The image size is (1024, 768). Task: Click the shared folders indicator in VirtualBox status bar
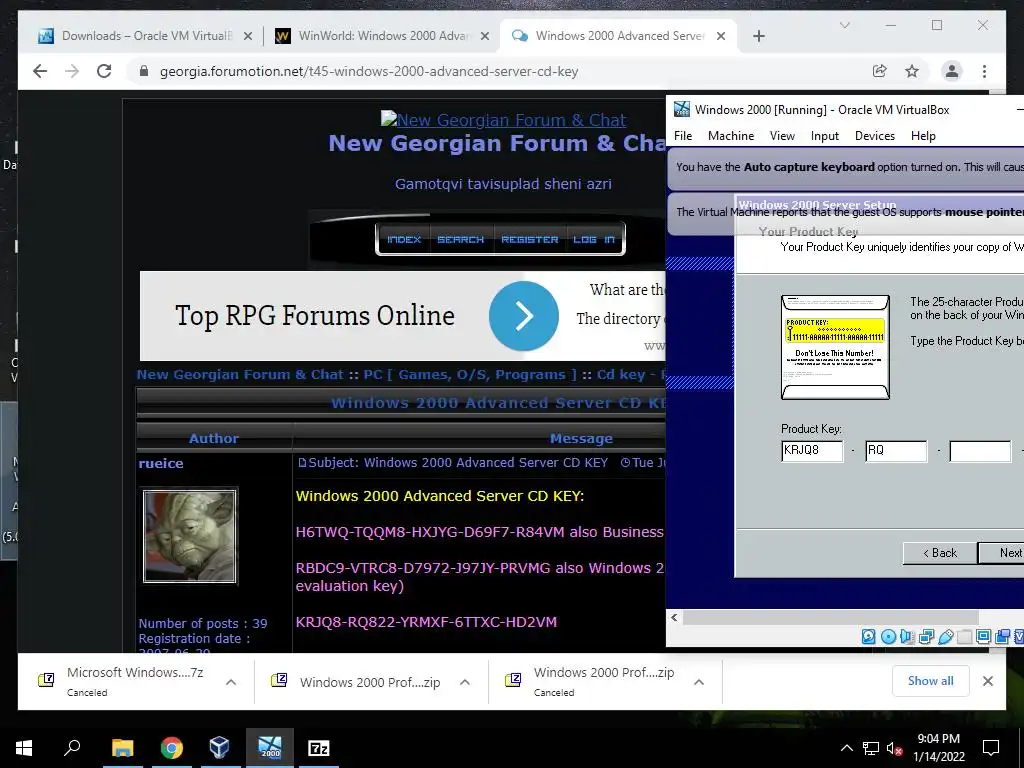(x=965, y=636)
